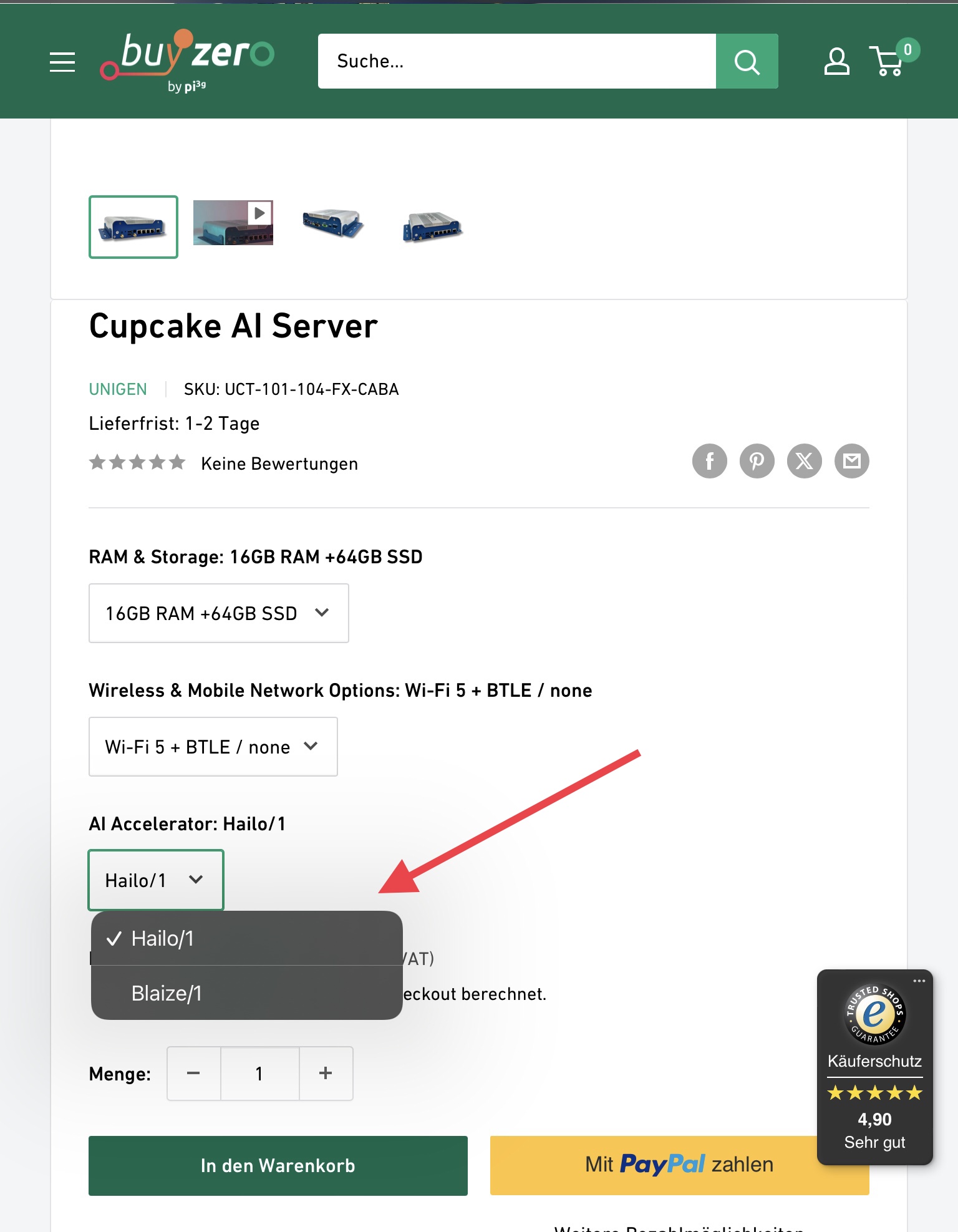Share product on X
This screenshot has width=958, height=1232.
coord(804,462)
